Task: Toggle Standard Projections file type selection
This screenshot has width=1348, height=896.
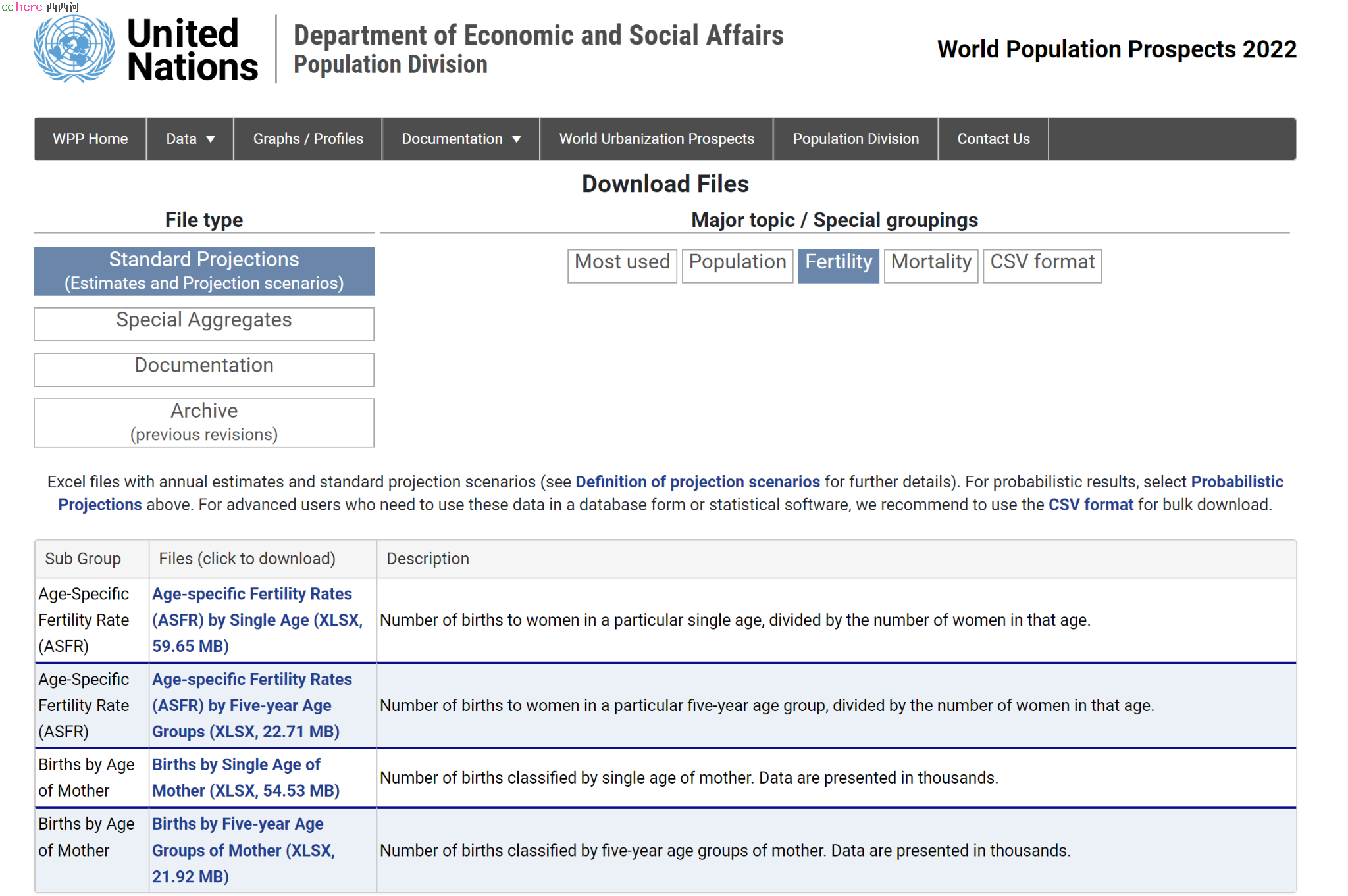Action: coord(204,270)
